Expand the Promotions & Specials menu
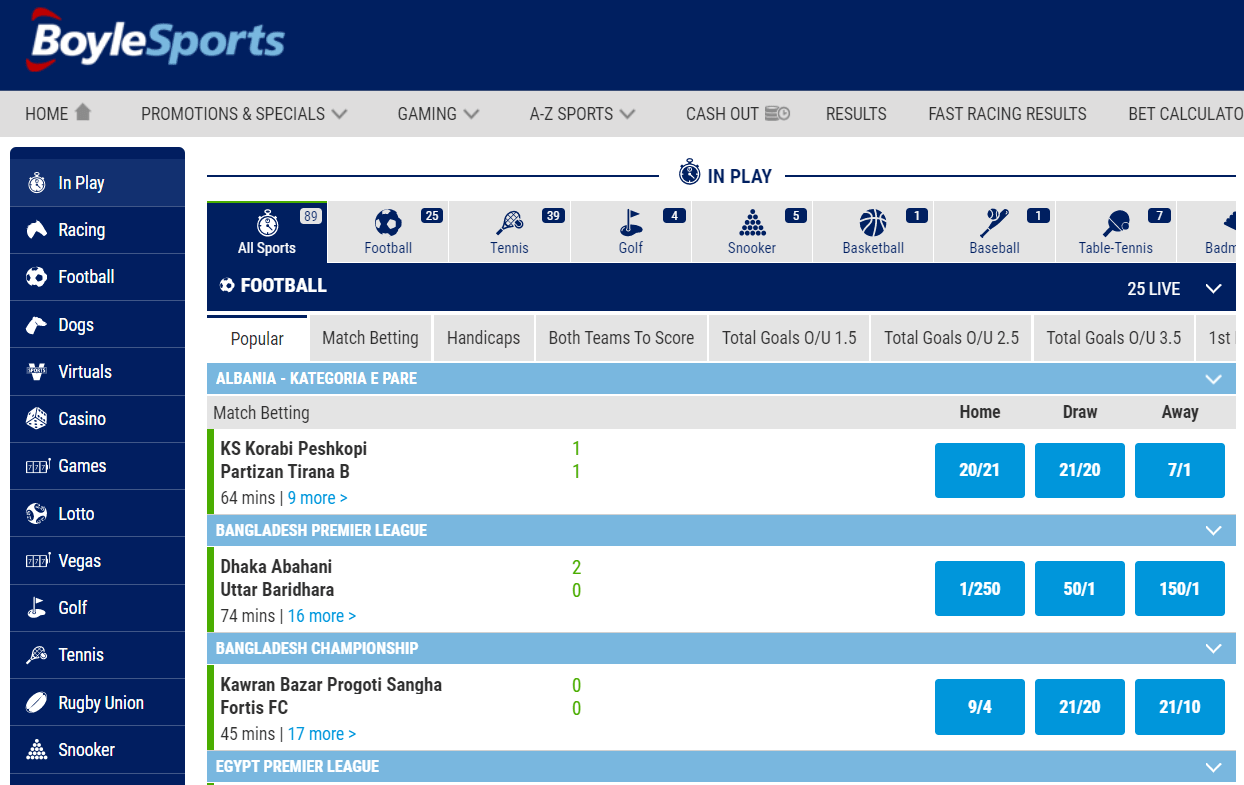Viewport: 1244px width, 785px height. [244, 114]
